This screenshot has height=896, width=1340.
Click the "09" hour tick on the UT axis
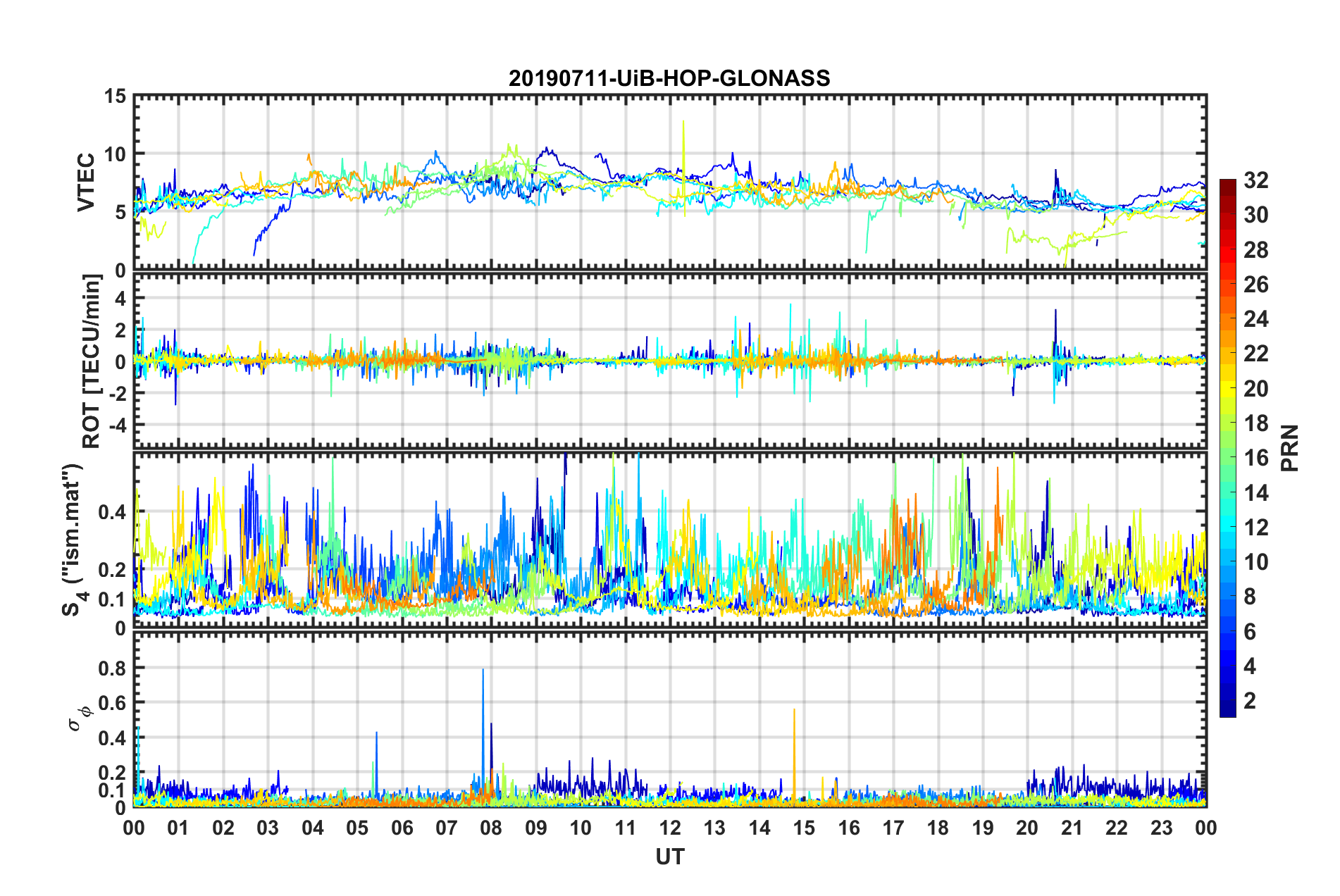pyautogui.click(x=536, y=828)
